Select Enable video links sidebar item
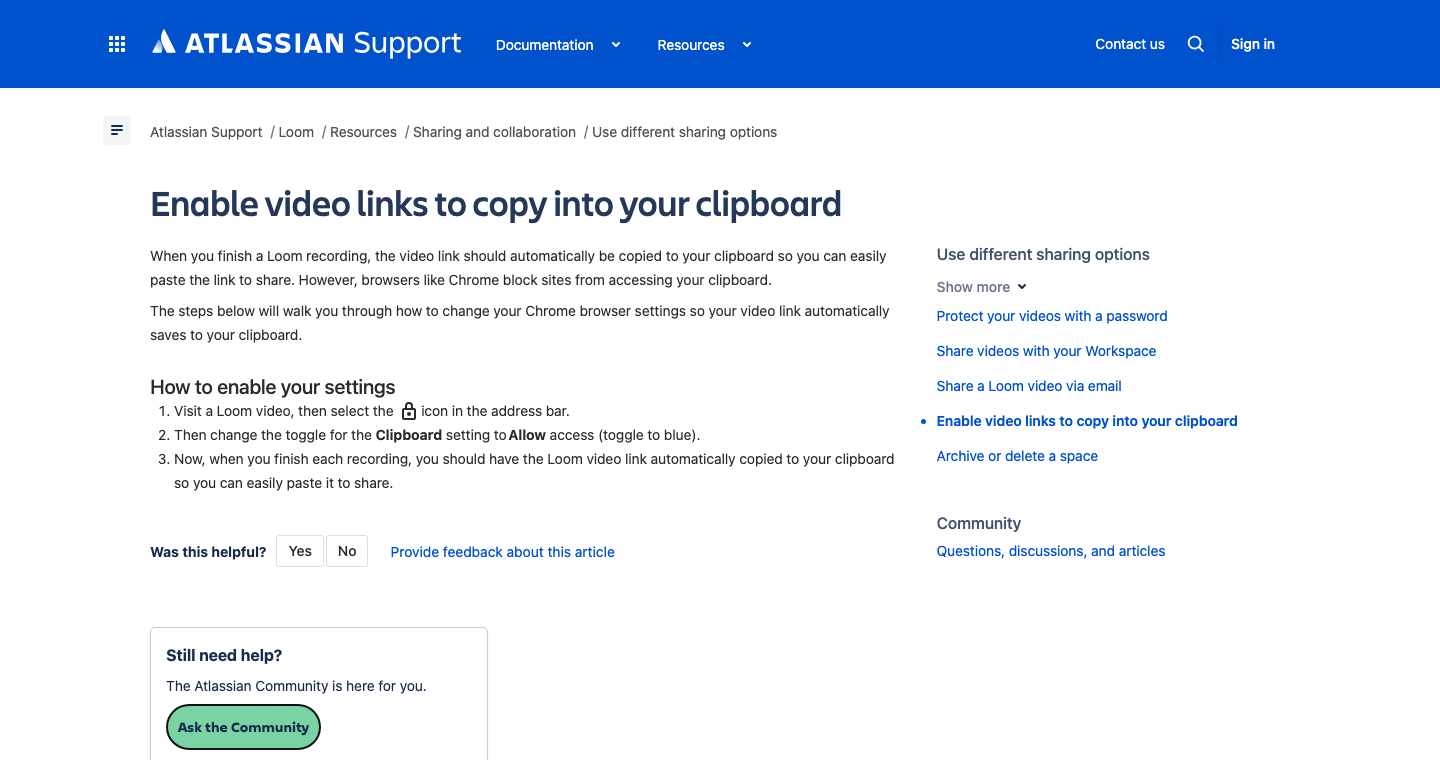 [x=1087, y=421]
